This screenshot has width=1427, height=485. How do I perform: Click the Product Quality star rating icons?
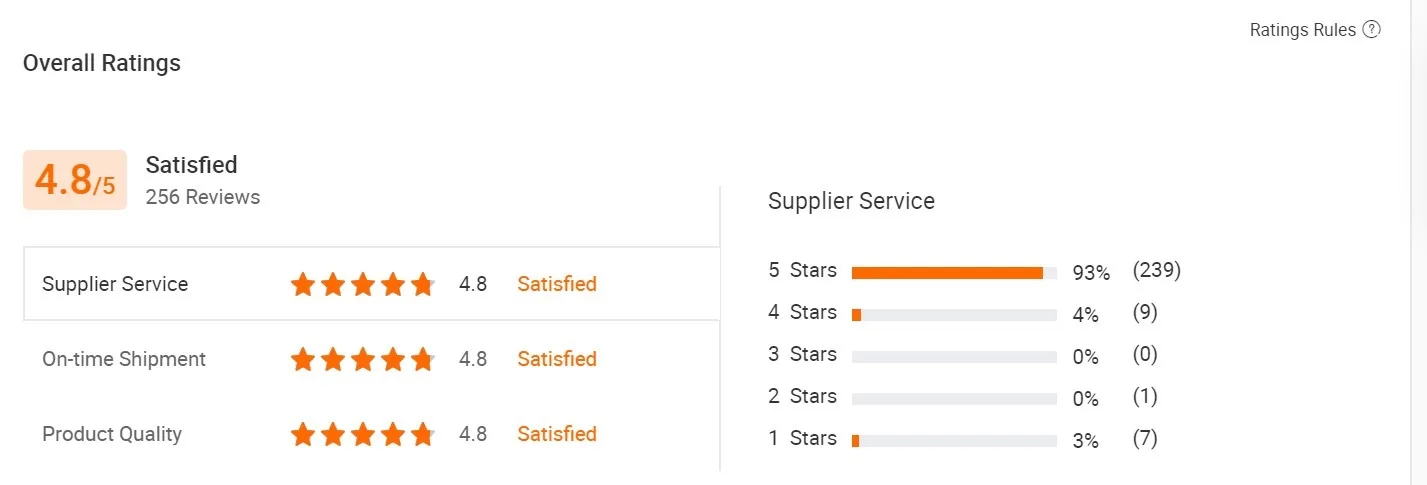(x=363, y=435)
